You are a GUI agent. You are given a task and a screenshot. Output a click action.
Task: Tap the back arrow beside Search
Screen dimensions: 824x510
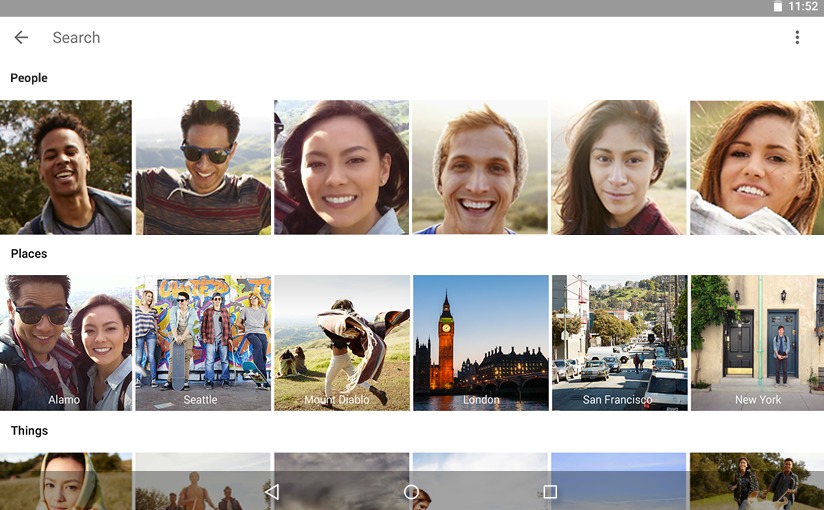click(x=21, y=38)
